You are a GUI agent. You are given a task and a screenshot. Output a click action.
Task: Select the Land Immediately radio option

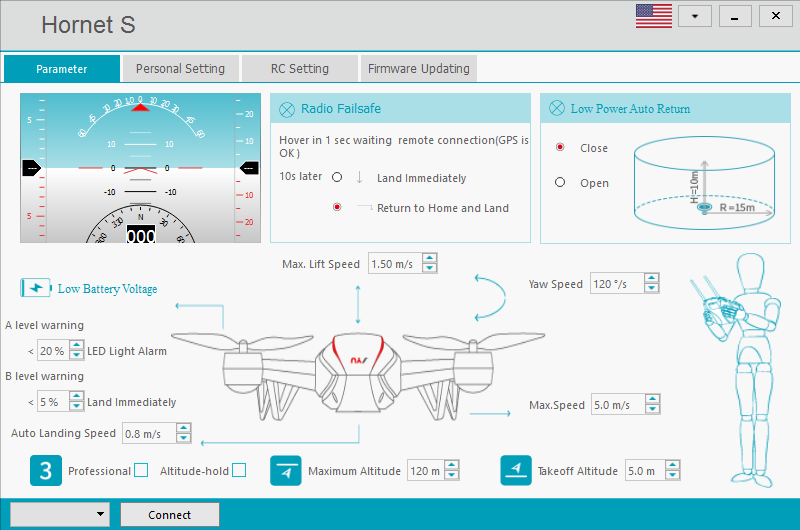(x=337, y=178)
